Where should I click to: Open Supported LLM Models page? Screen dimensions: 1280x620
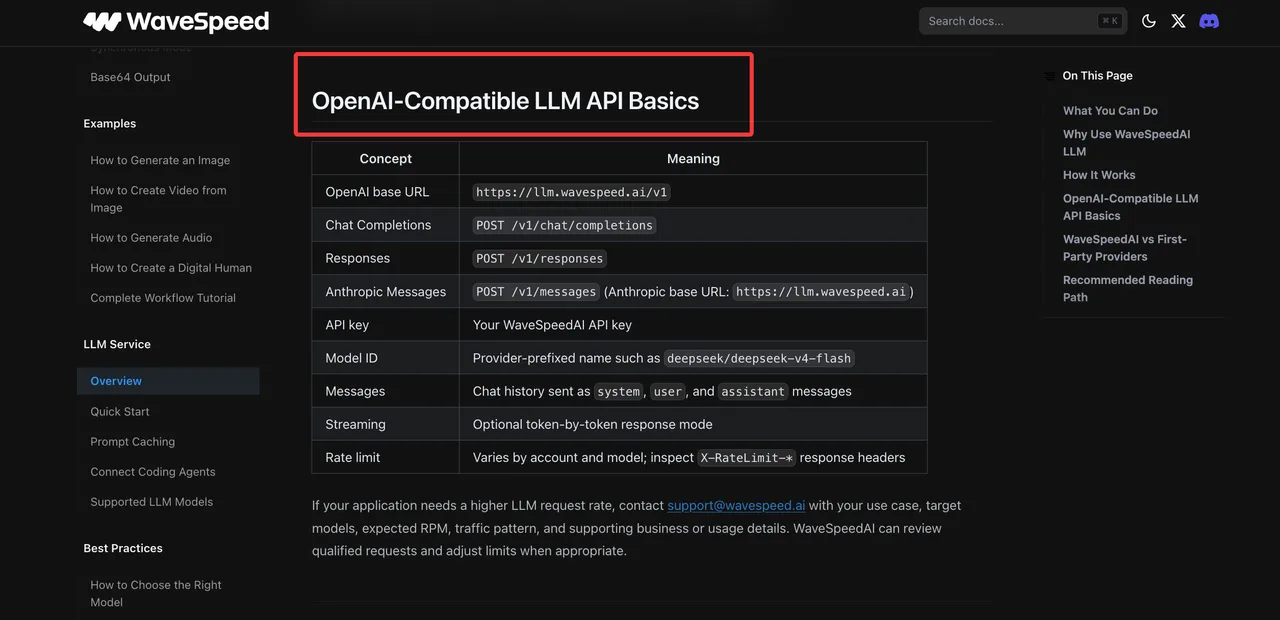point(151,502)
